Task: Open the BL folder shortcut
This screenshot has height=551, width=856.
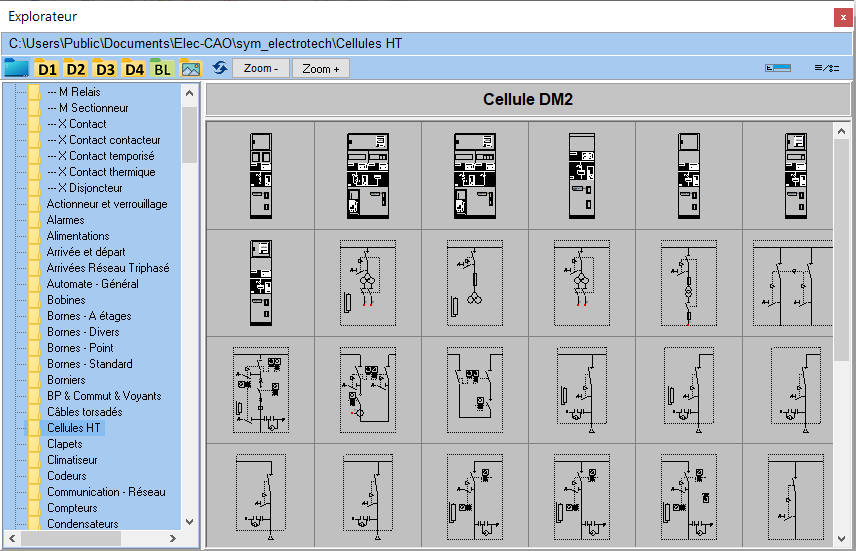Action: tap(162, 69)
